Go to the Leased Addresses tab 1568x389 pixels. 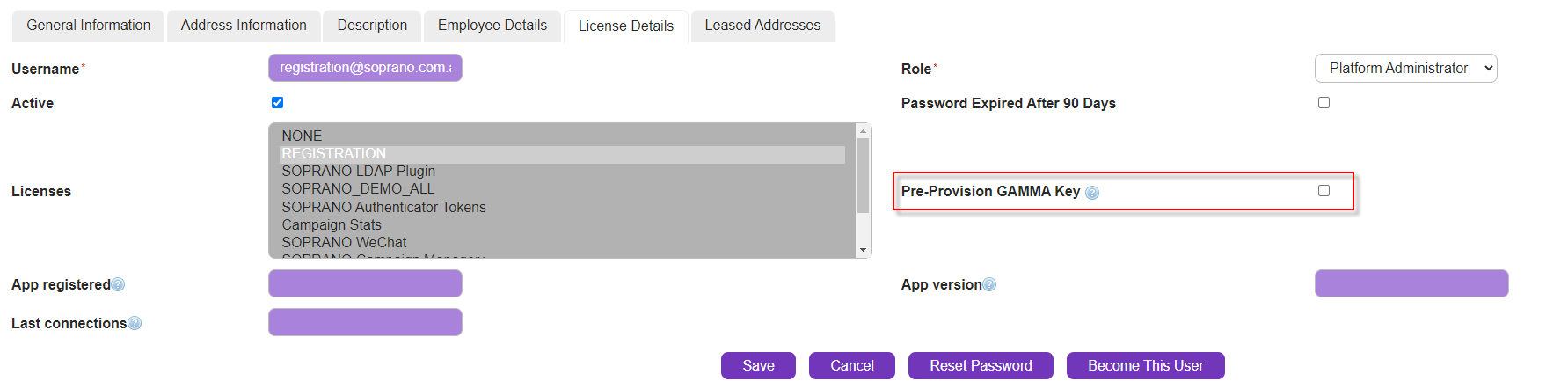762,26
